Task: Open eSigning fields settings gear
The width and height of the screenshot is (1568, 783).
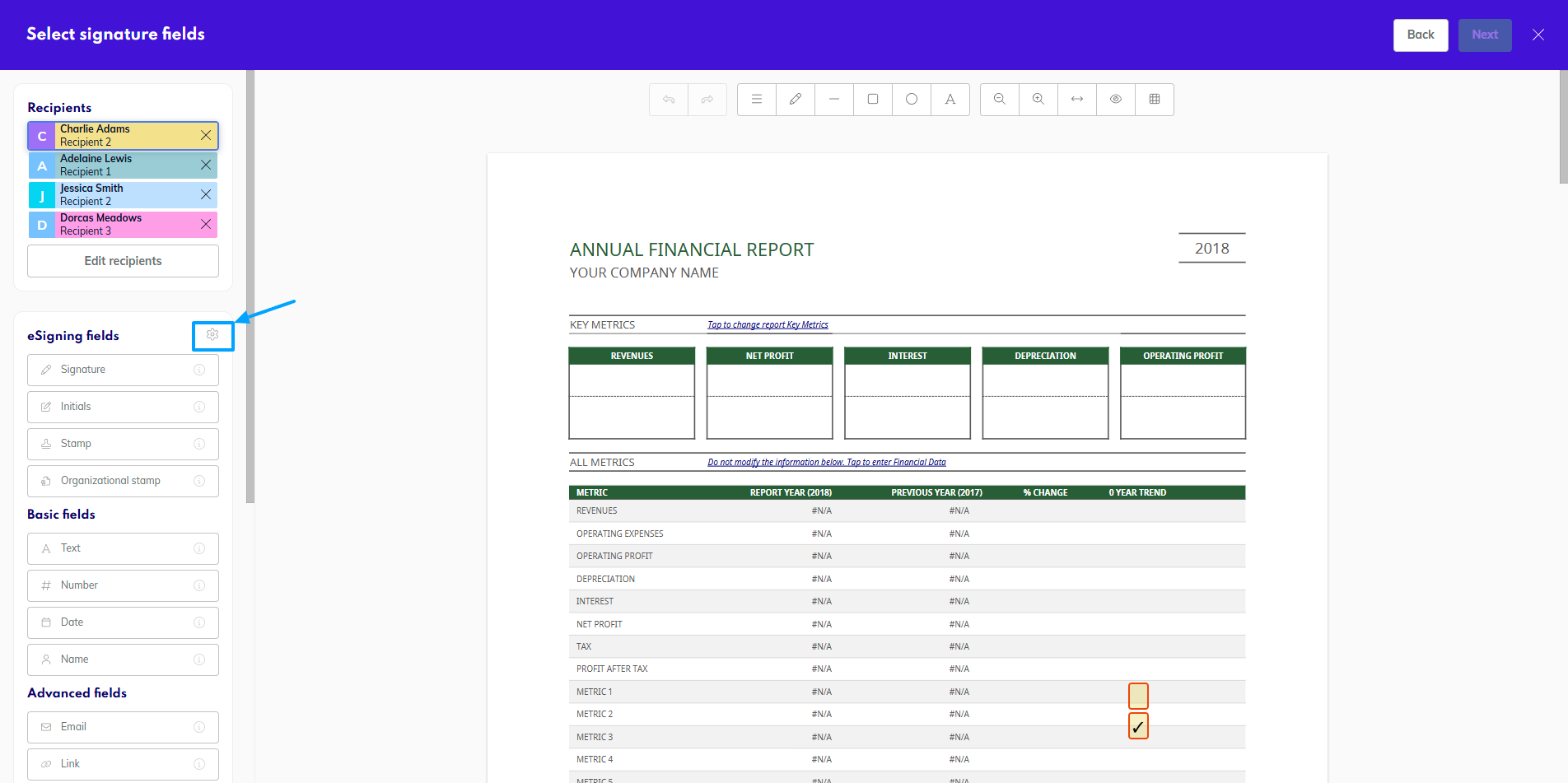Action: 212,335
